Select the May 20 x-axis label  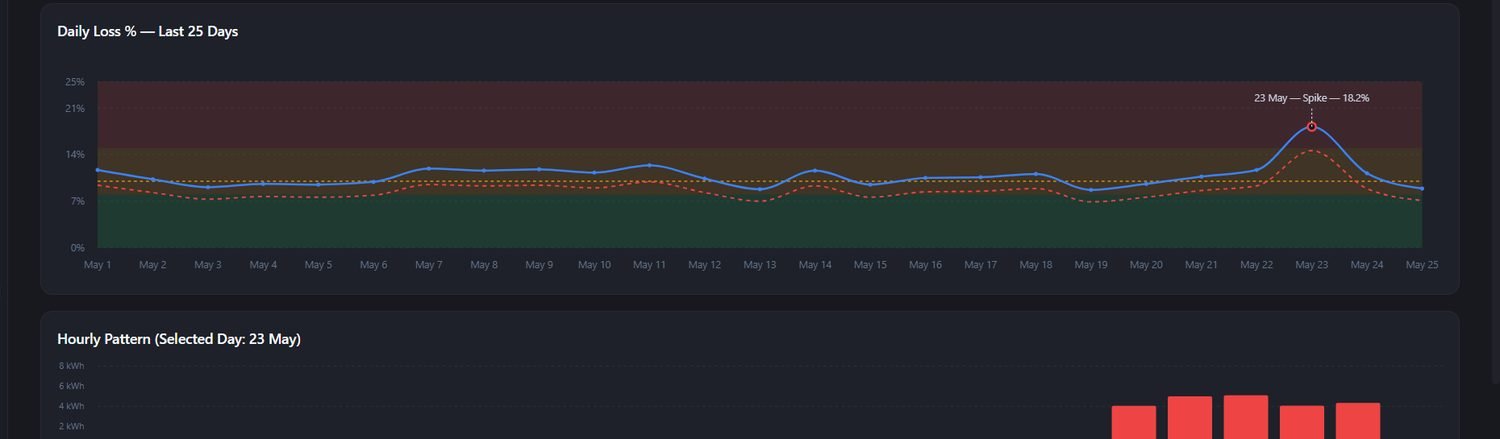[1146, 265]
